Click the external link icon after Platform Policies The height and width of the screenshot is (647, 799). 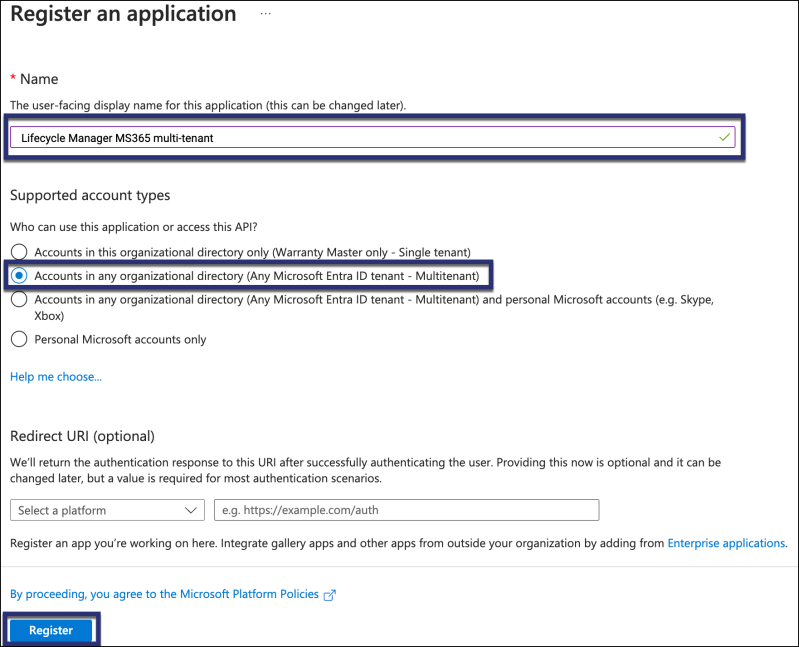pyautogui.click(x=330, y=595)
